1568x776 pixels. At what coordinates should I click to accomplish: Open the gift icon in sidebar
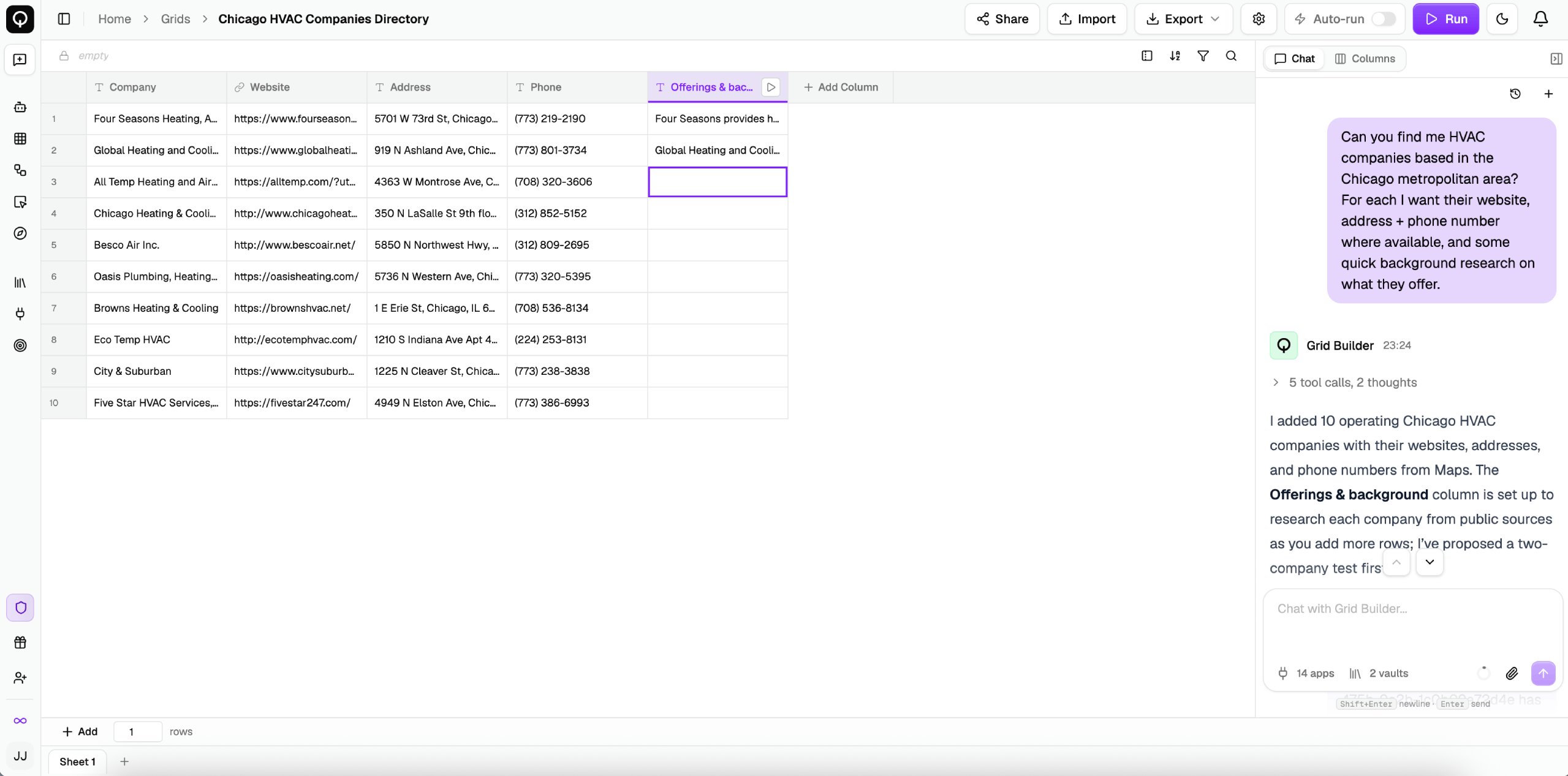(20, 642)
